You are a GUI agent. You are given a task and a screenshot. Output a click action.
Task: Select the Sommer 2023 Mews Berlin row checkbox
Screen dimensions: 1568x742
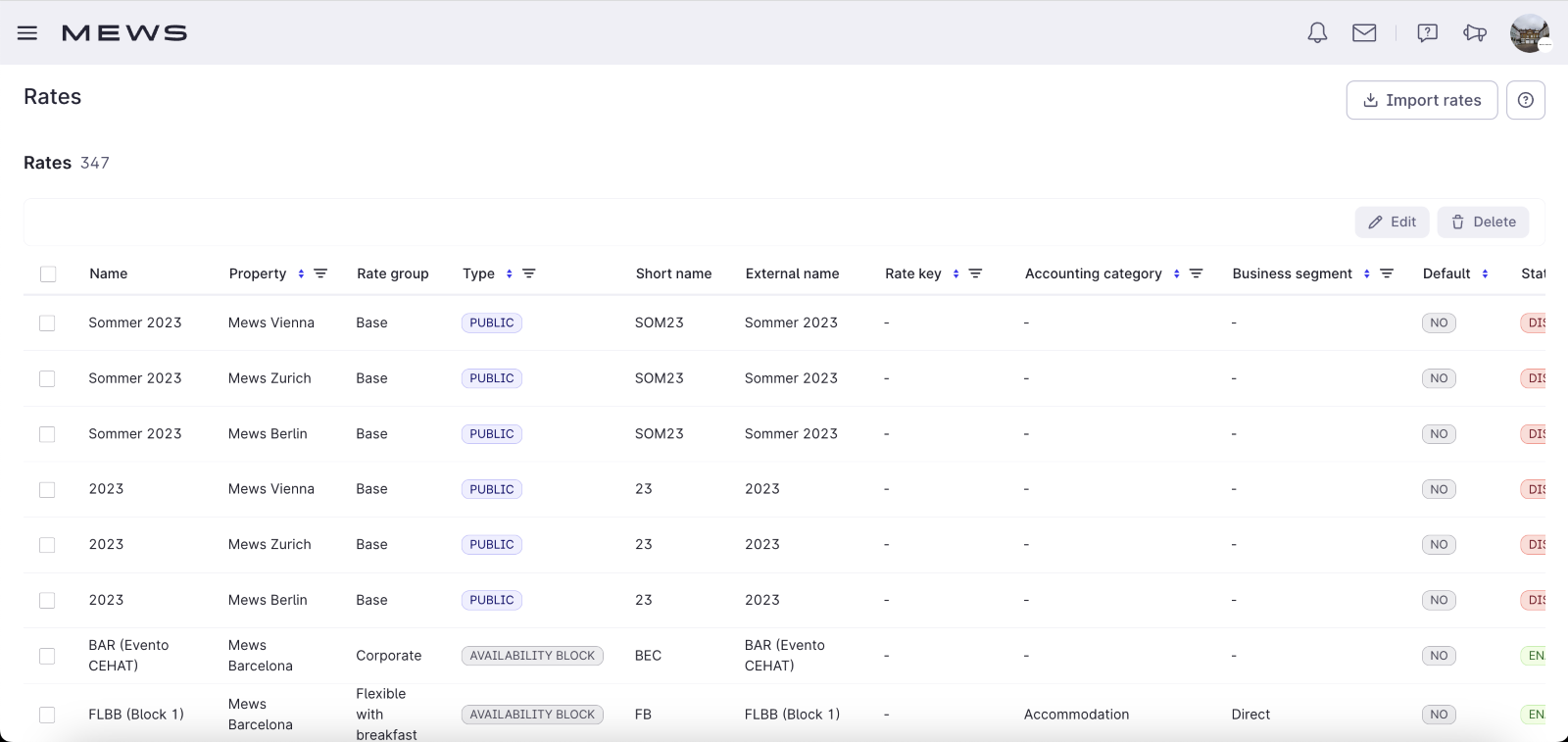[47, 434]
